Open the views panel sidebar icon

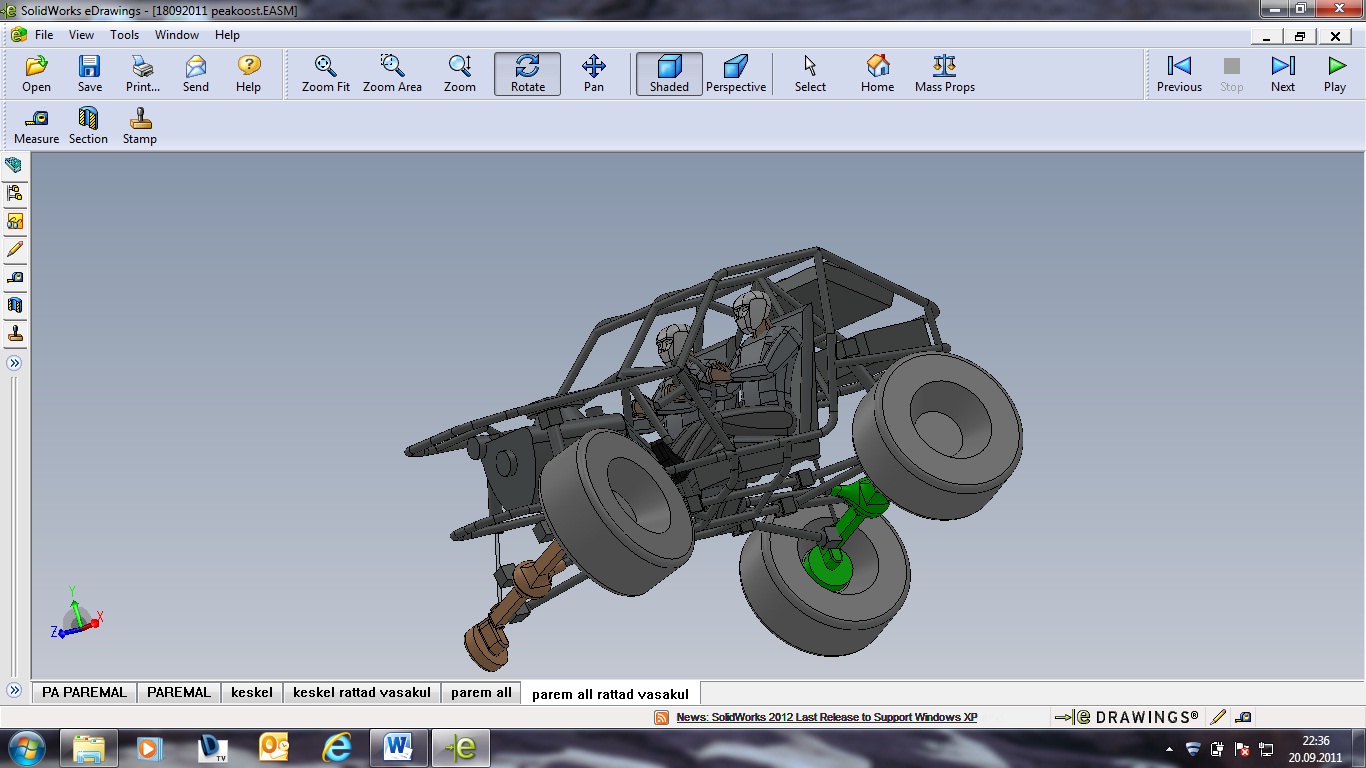click(14, 221)
